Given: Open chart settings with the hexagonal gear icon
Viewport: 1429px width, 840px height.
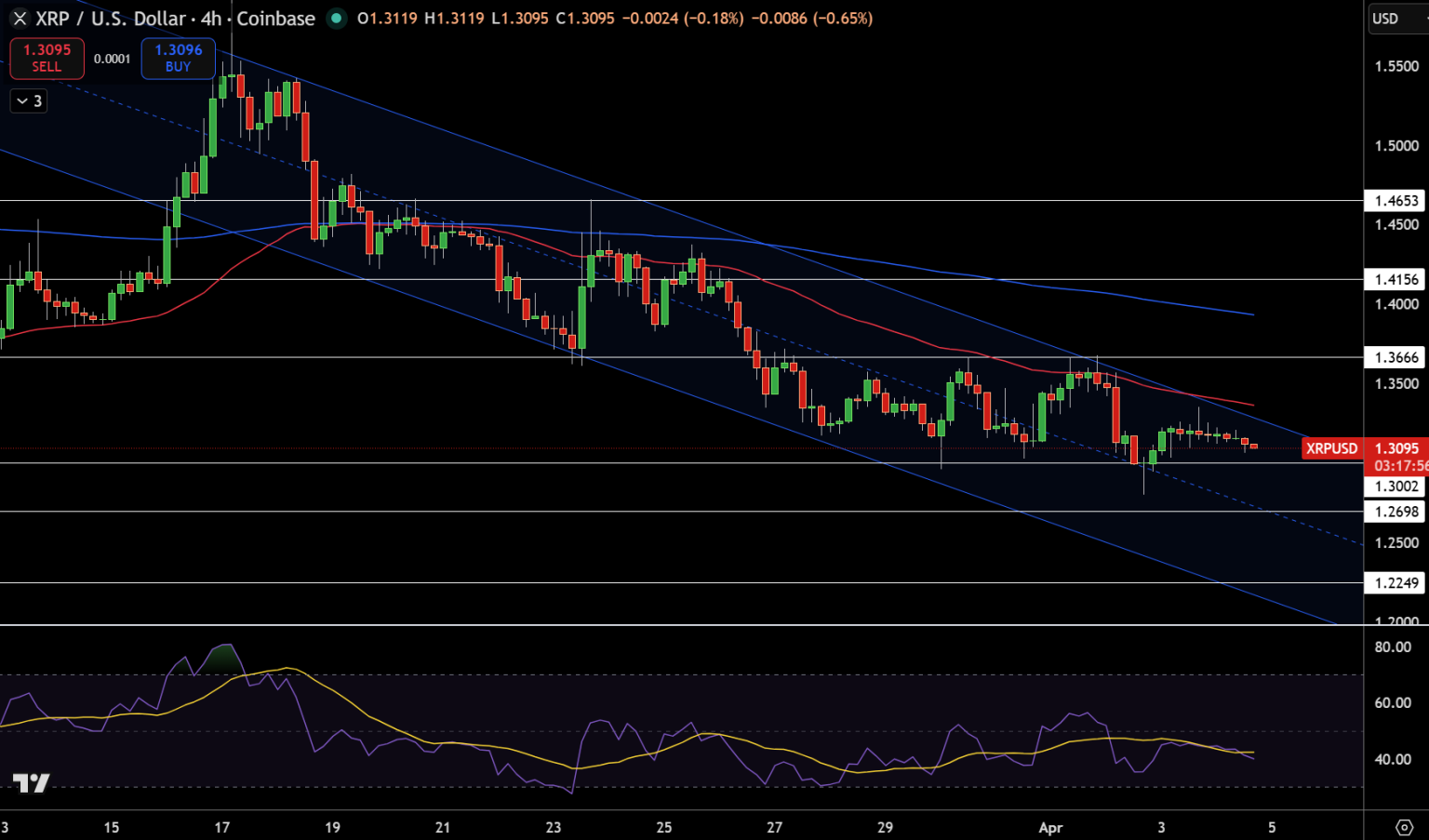Looking at the screenshot, I should 1405,825.
